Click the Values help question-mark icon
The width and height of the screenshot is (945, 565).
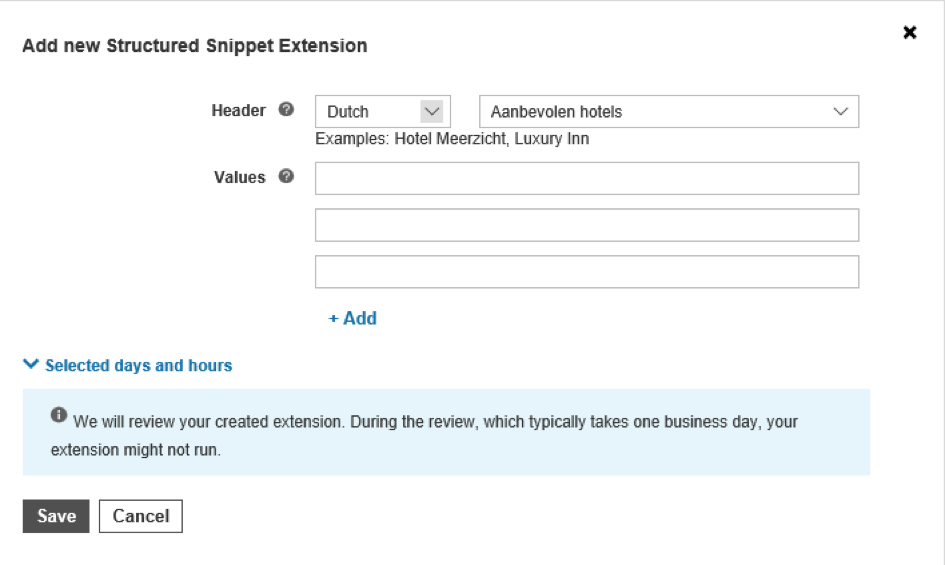coord(286,176)
